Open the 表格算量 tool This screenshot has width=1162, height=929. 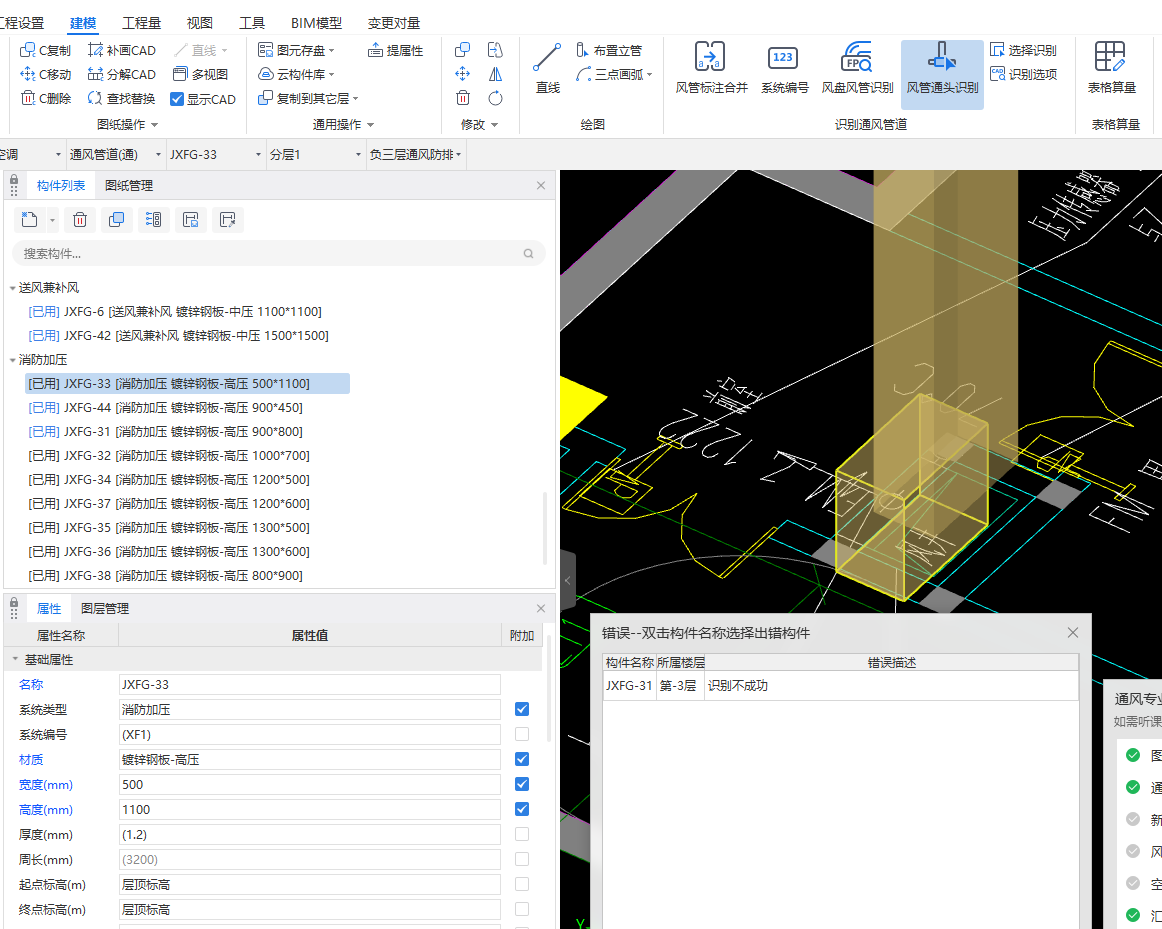pyautogui.click(x=1111, y=68)
